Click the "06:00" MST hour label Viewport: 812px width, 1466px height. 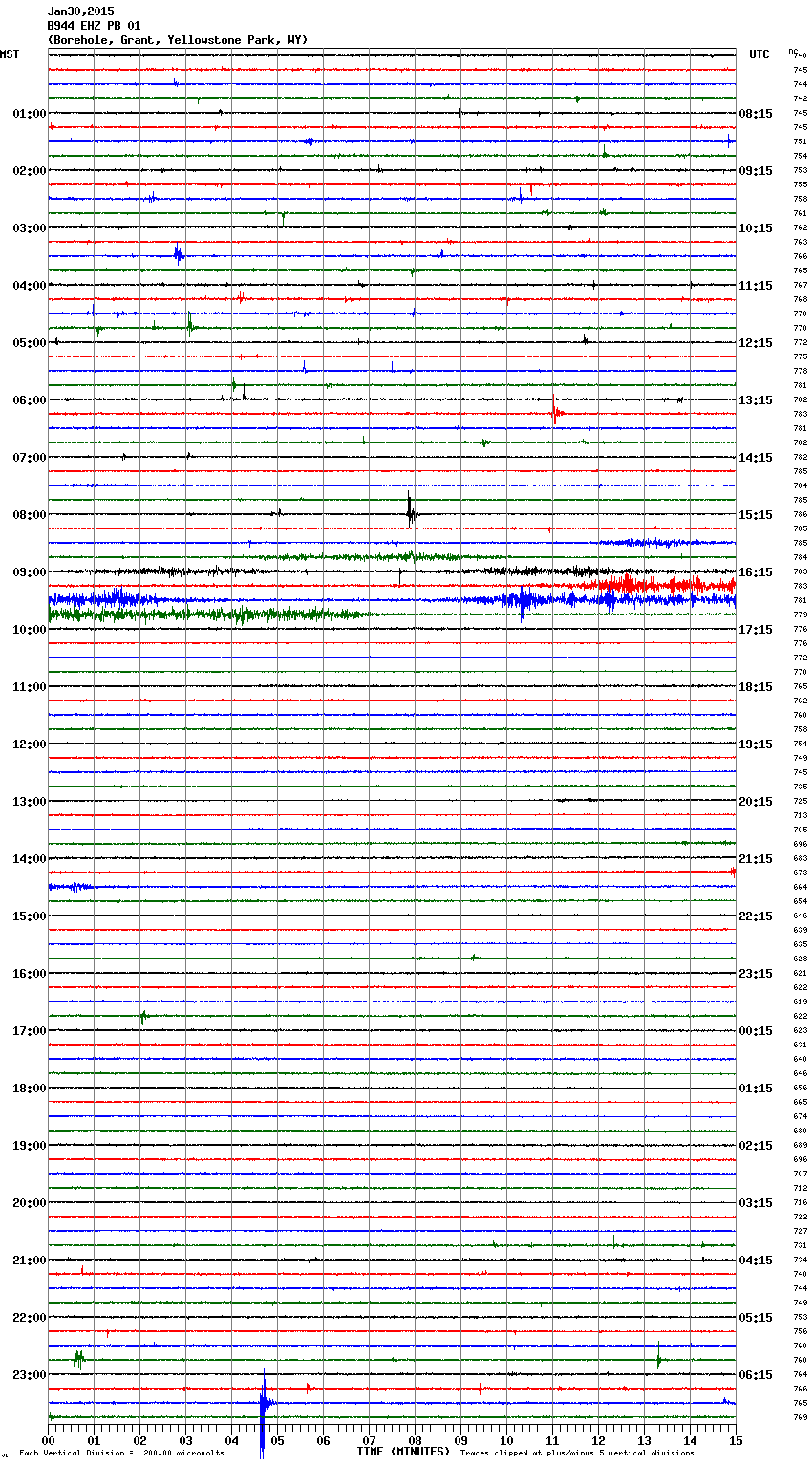pos(29,400)
